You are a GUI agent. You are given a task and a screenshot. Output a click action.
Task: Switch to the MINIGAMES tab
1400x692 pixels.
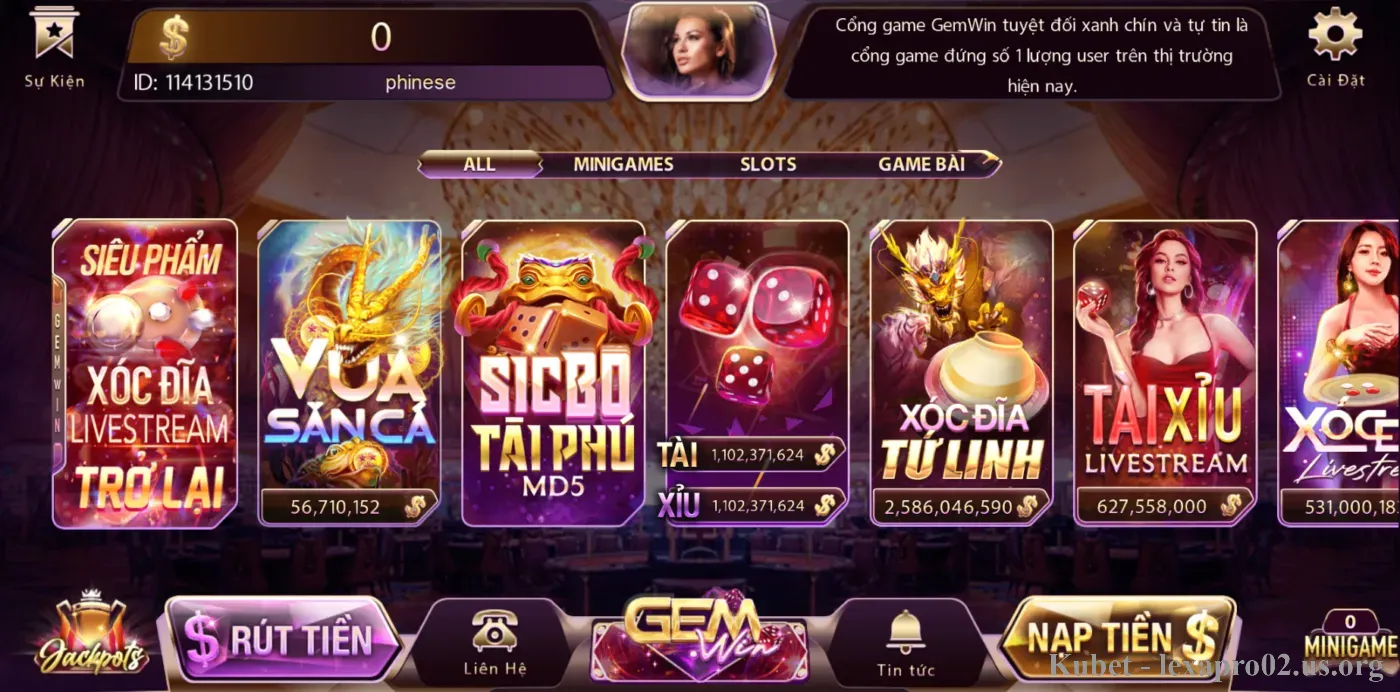tap(623, 164)
